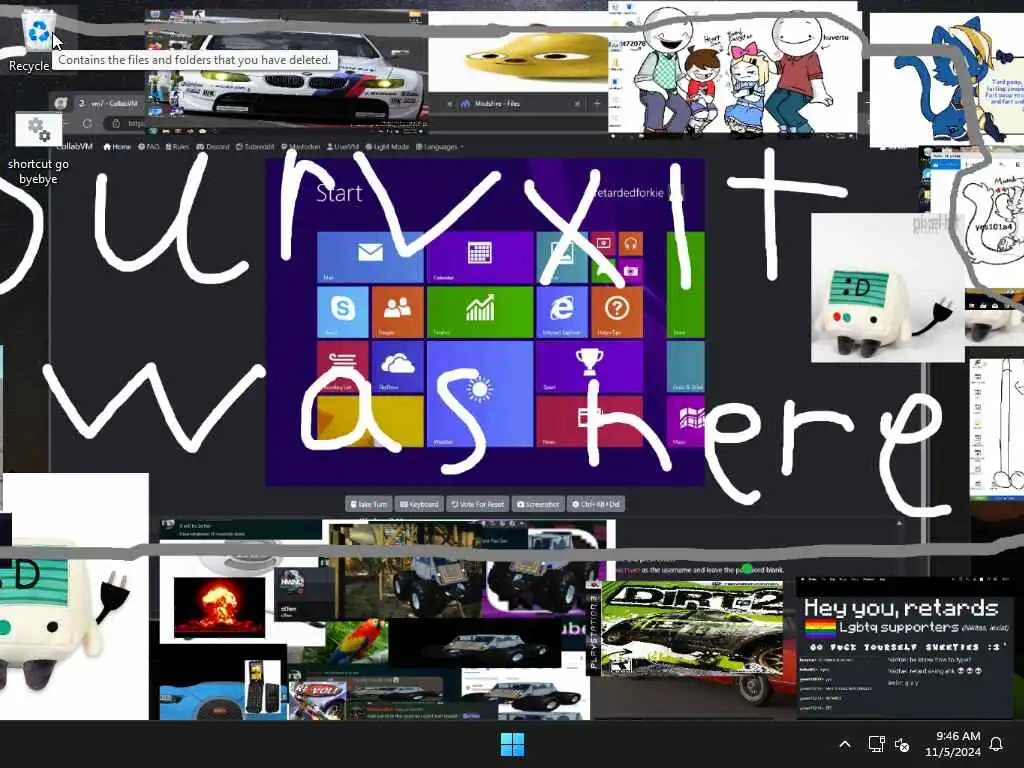Open the red News tile
The height and width of the screenshot is (768, 1024).
589,421
